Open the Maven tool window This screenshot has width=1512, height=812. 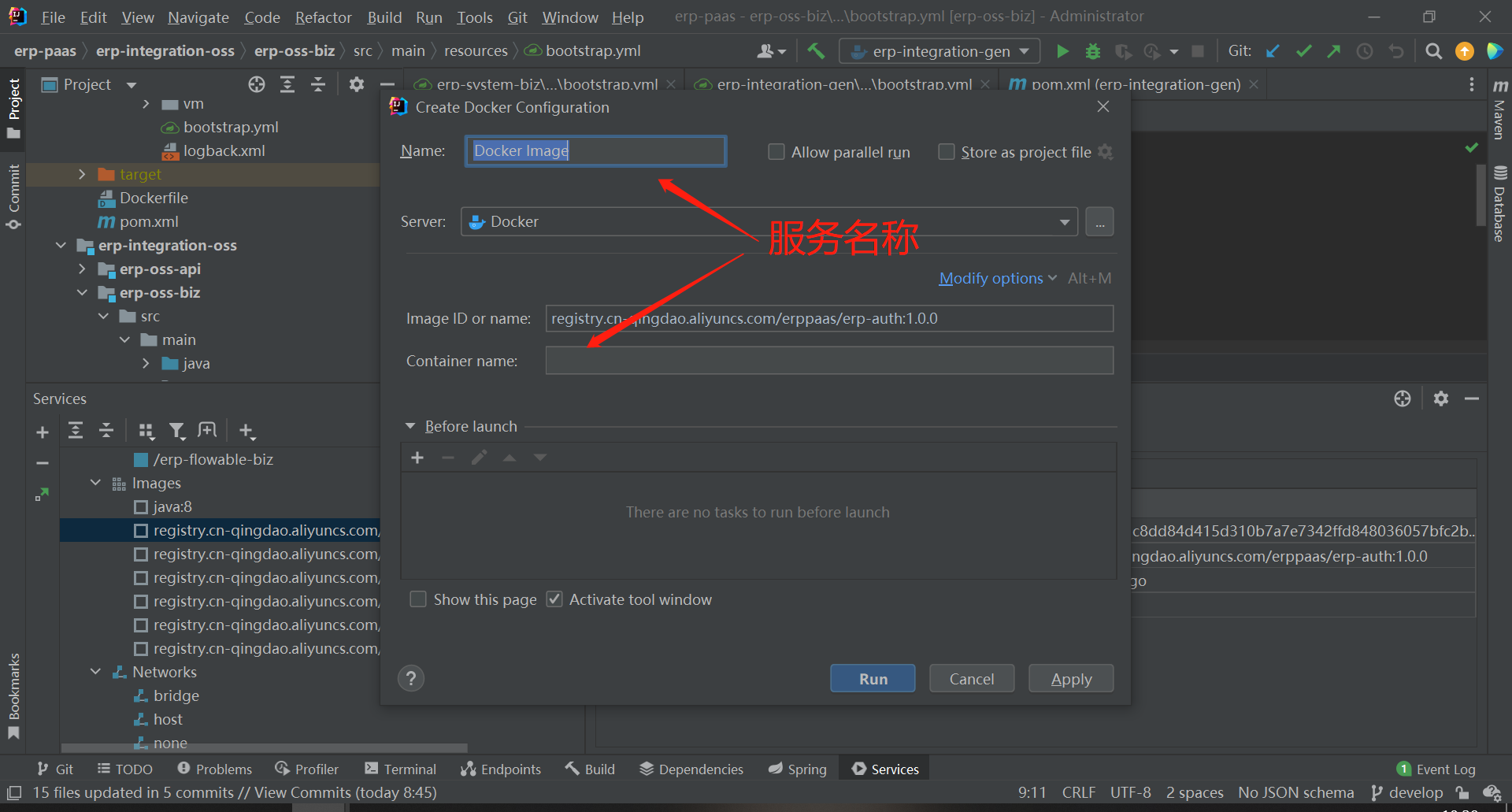click(1499, 109)
